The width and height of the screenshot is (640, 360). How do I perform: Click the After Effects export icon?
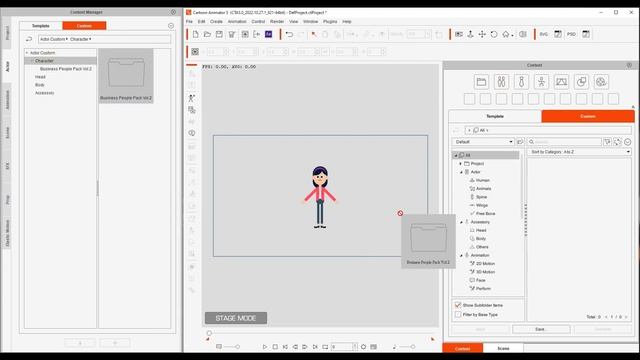[x=269, y=34]
